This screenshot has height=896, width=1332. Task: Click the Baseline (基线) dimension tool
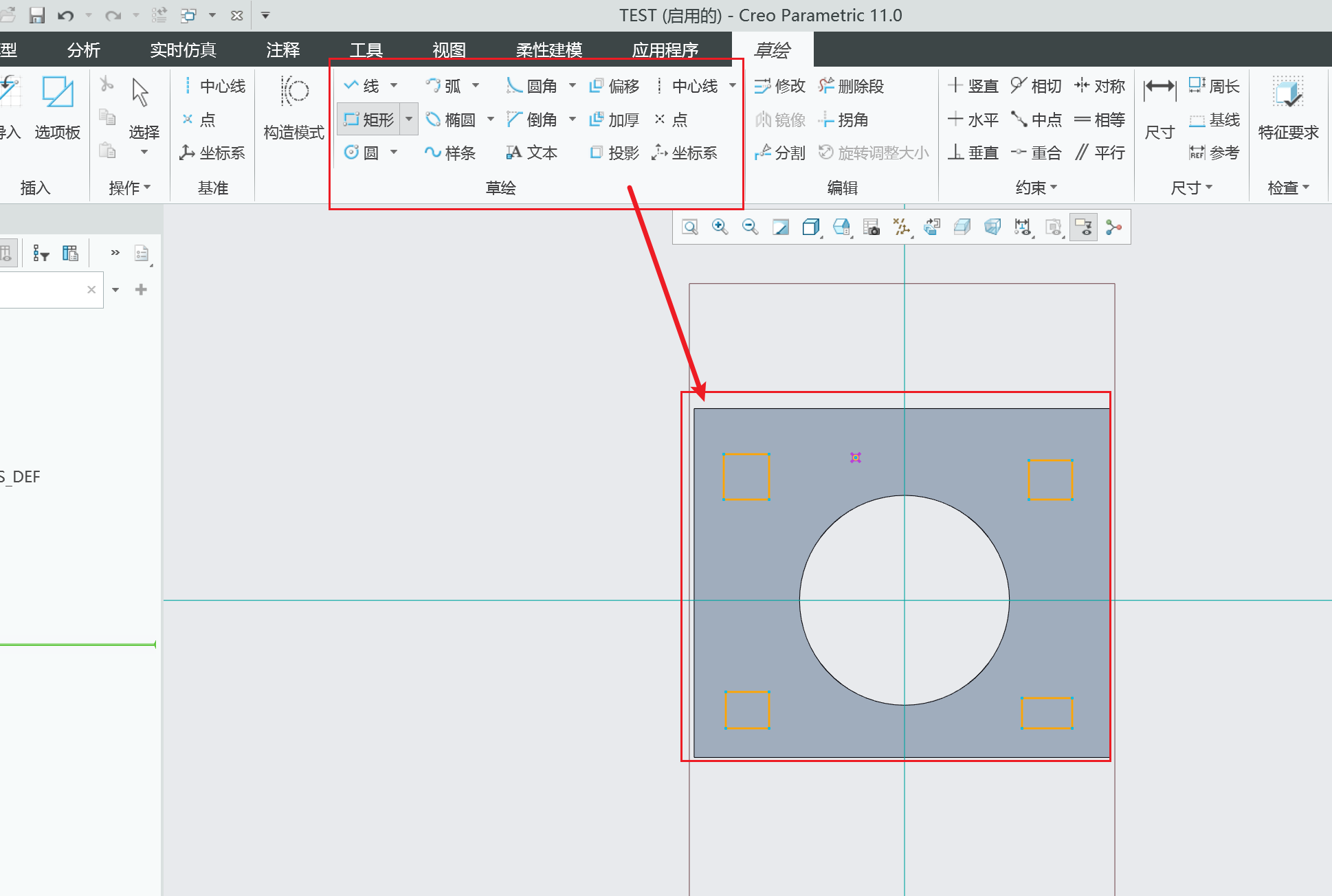click(1214, 120)
